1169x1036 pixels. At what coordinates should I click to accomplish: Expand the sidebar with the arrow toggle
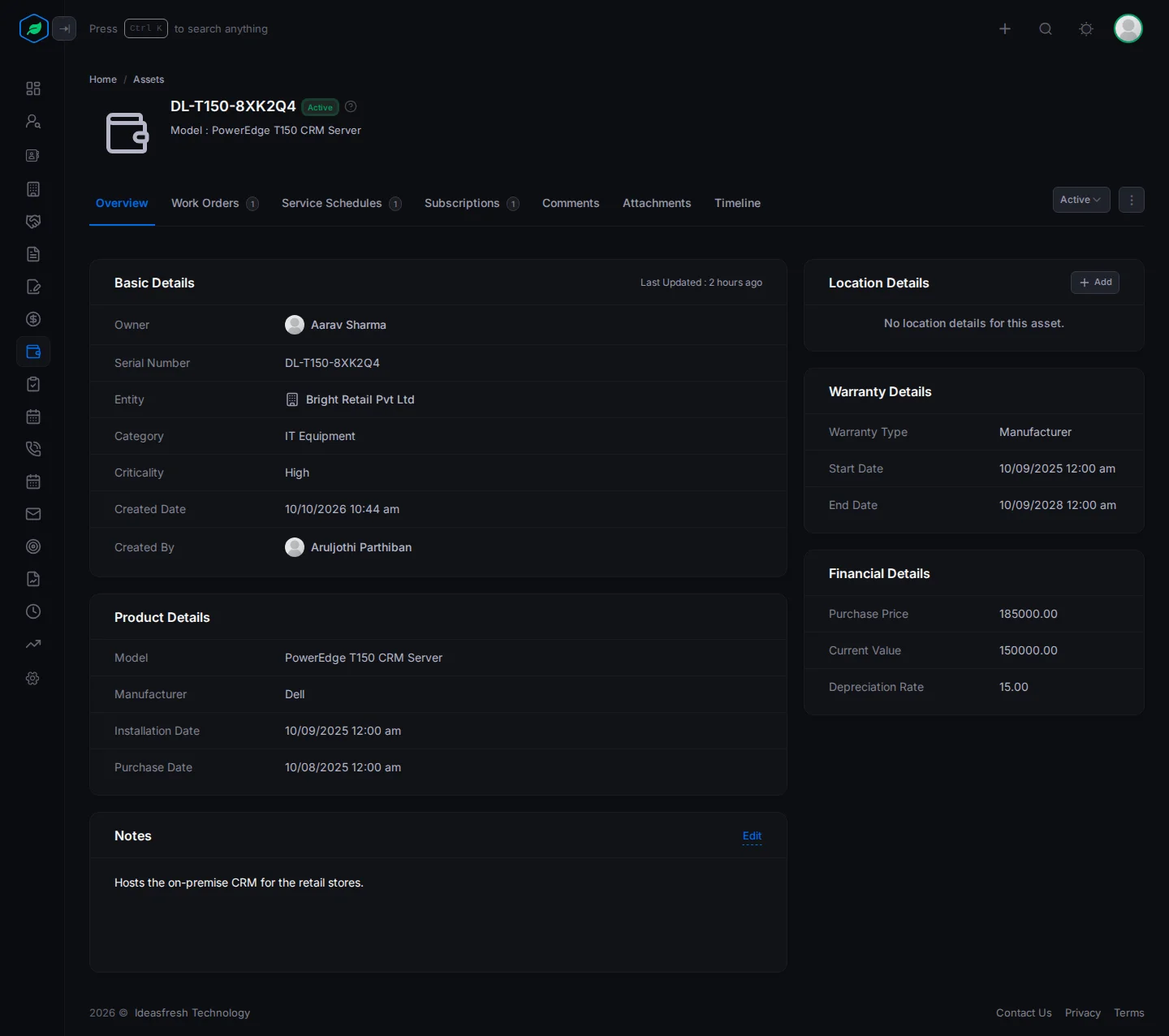click(x=64, y=28)
